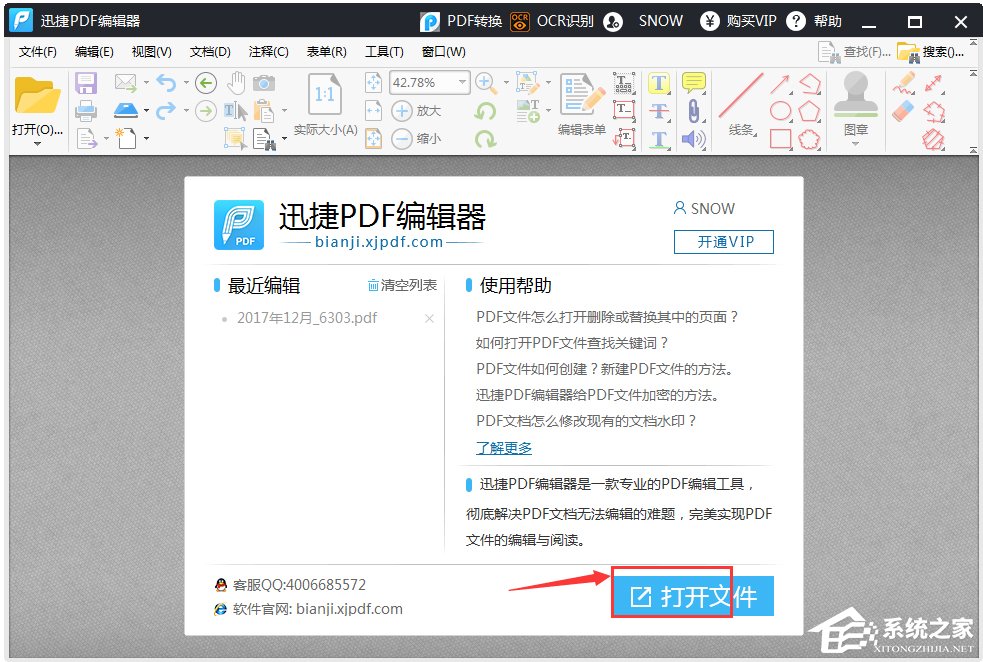Click the 开通VIP button
The image size is (983, 662).
(x=723, y=242)
